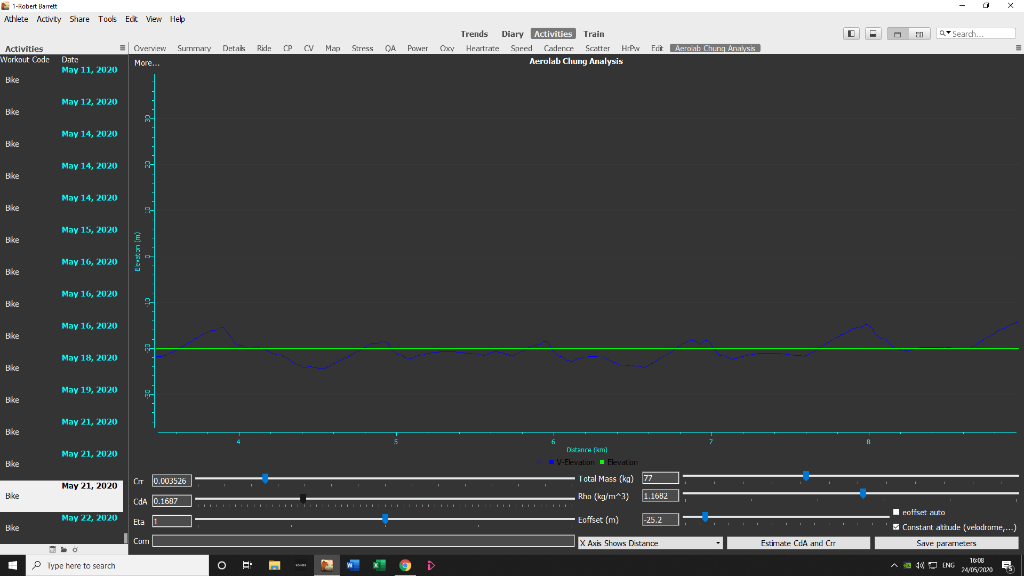1024x576 pixels.
Task: Open the X Axis Shows Distance dropdown
Action: [648, 541]
